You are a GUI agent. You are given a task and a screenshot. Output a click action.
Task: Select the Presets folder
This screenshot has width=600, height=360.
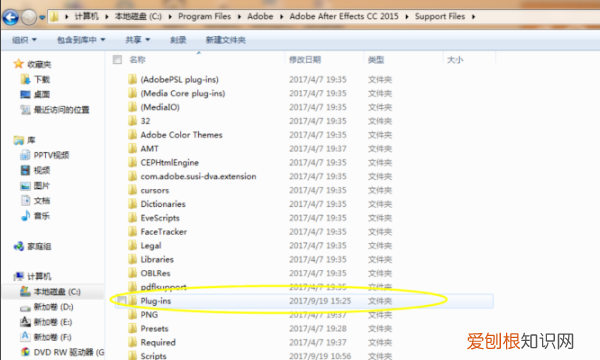coord(154,329)
